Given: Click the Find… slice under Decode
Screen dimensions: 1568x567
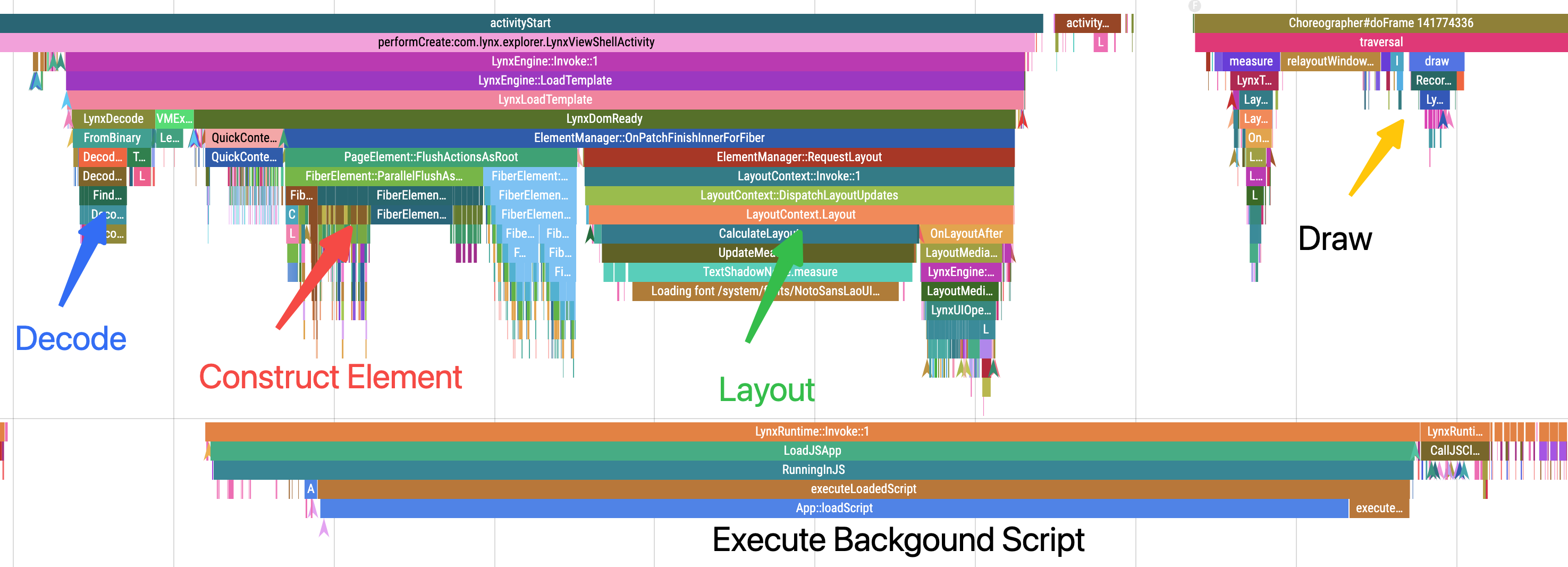Looking at the screenshot, I should (x=107, y=196).
